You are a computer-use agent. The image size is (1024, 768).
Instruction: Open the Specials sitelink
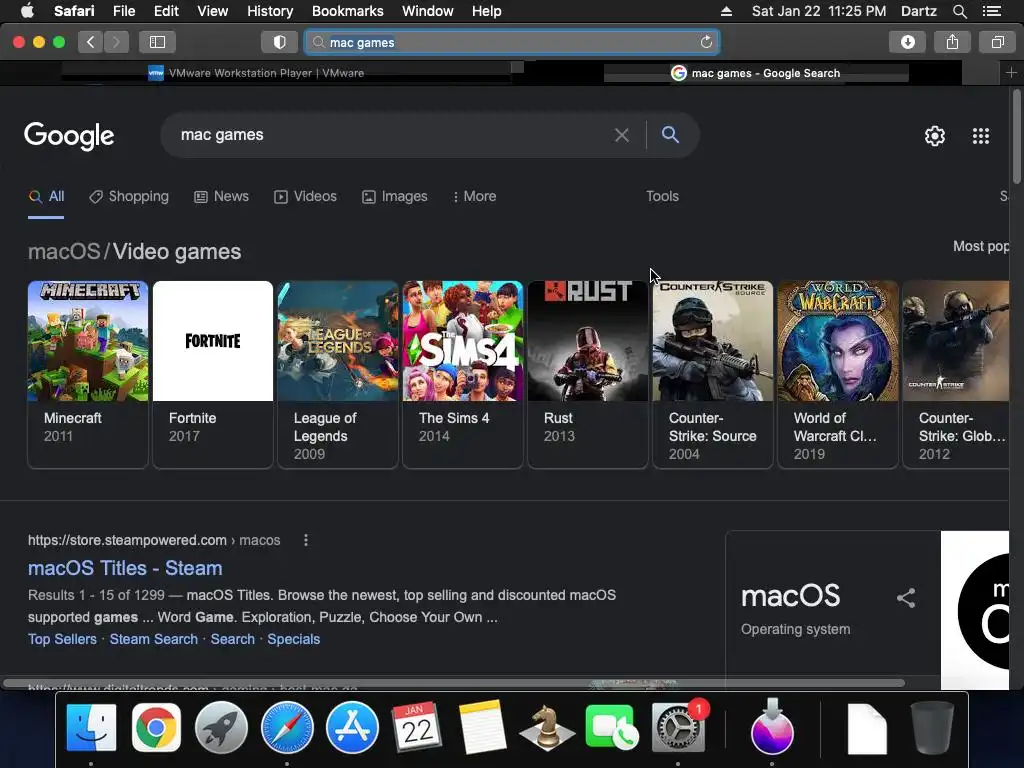pyautogui.click(x=293, y=639)
